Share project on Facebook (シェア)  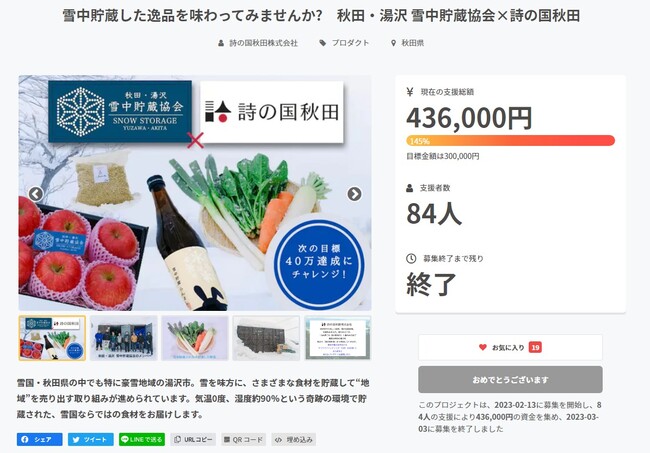click(40, 439)
